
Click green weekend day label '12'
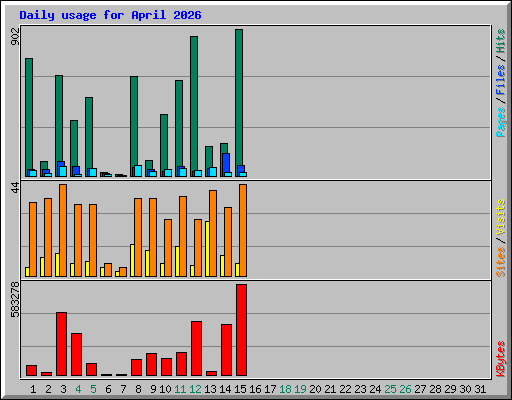[x=195, y=389]
